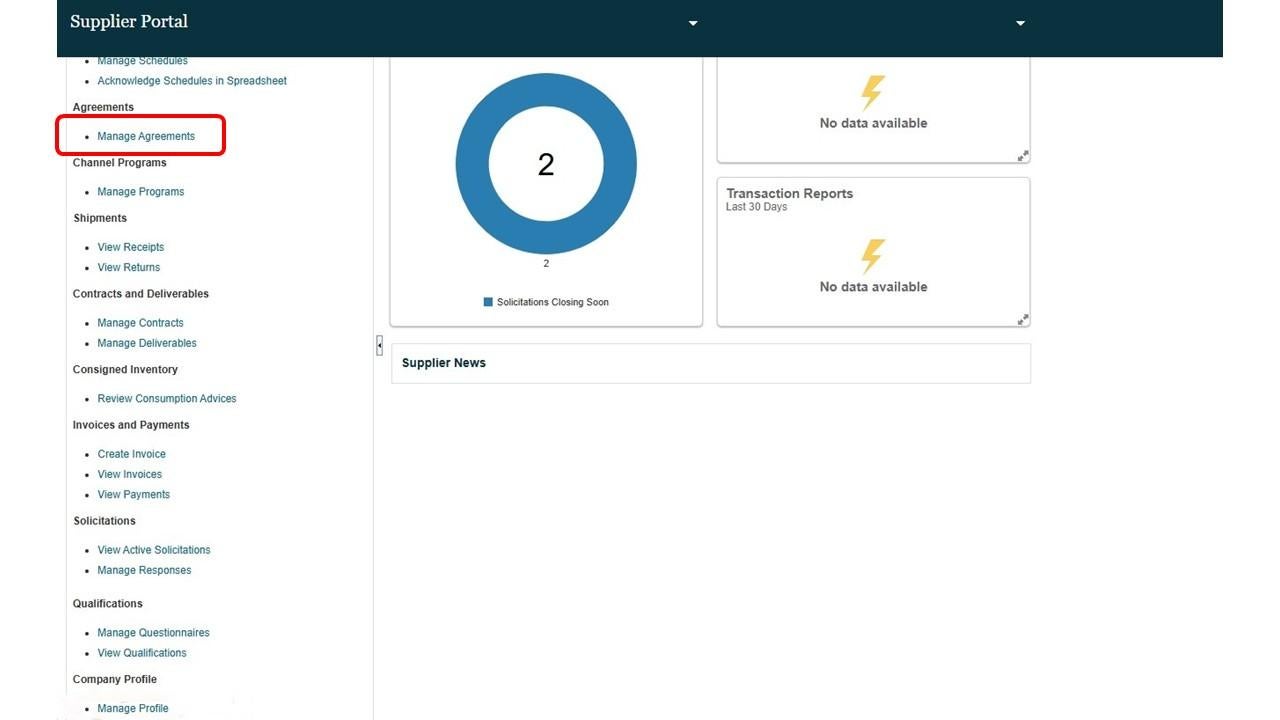Open the Manage Schedules link
1280x720 pixels.
(142, 61)
